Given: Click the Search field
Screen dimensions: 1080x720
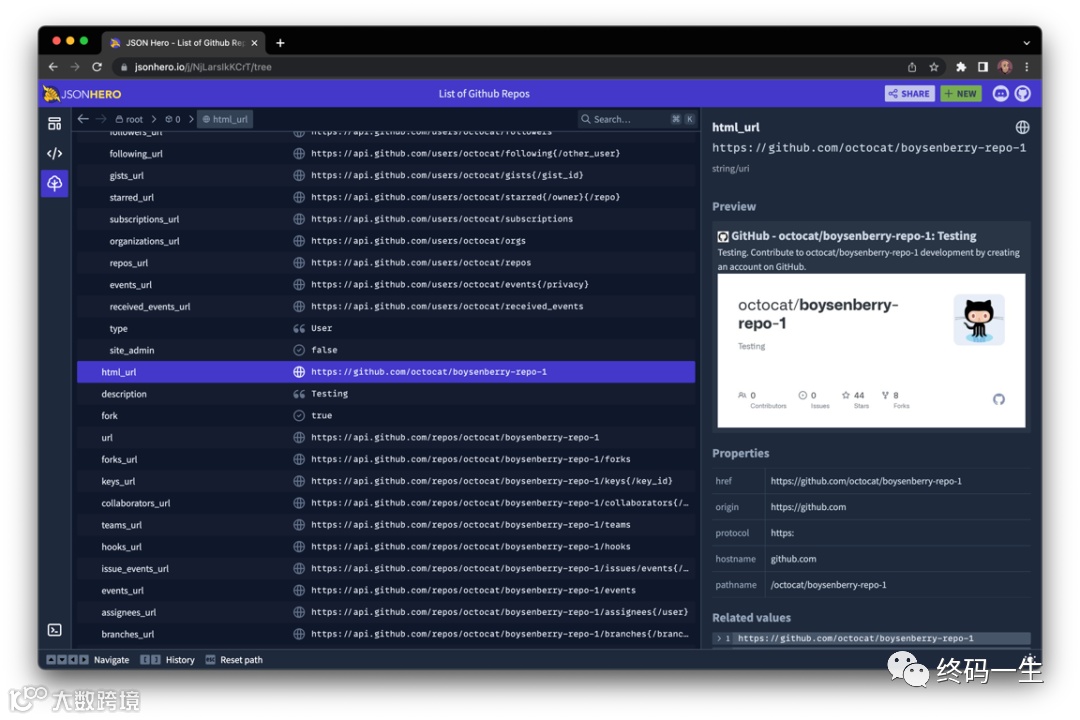Looking at the screenshot, I should pyautogui.click(x=637, y=119).
